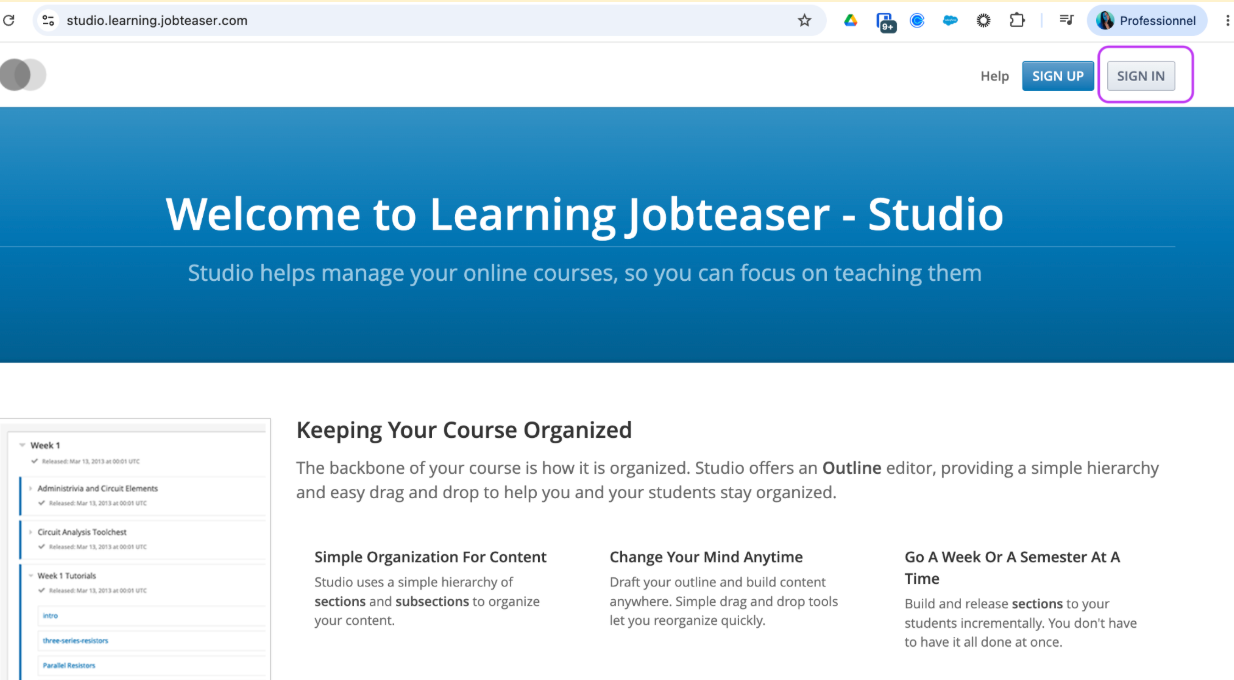Open the Salesforce cloud extension icon

(x=950, y=20)
